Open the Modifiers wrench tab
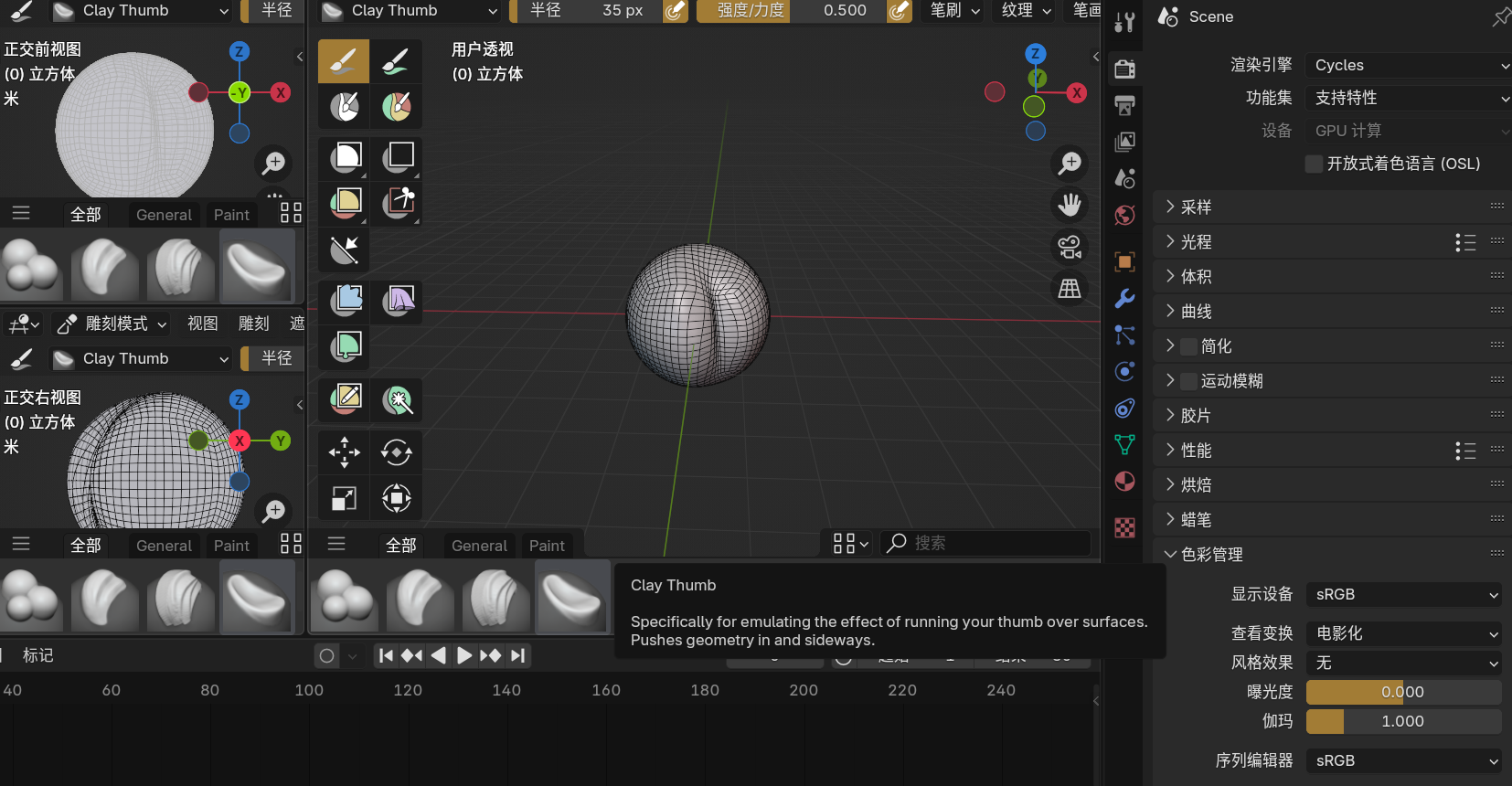Image resolution: width=1512 pixels, height=786 pixels. click(1124, 298)
